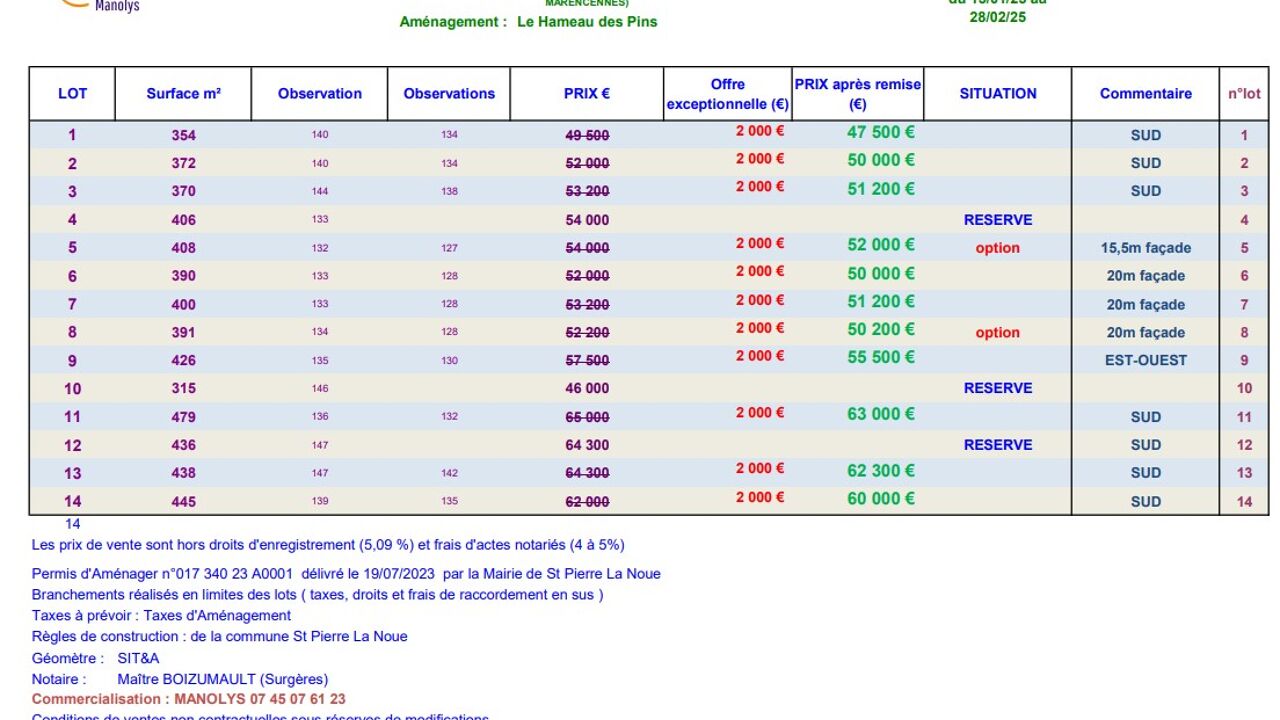Viewport: 1280px width, 720px height.
Task: Click the 'PRIX €' column header
Action: (587, 94)
